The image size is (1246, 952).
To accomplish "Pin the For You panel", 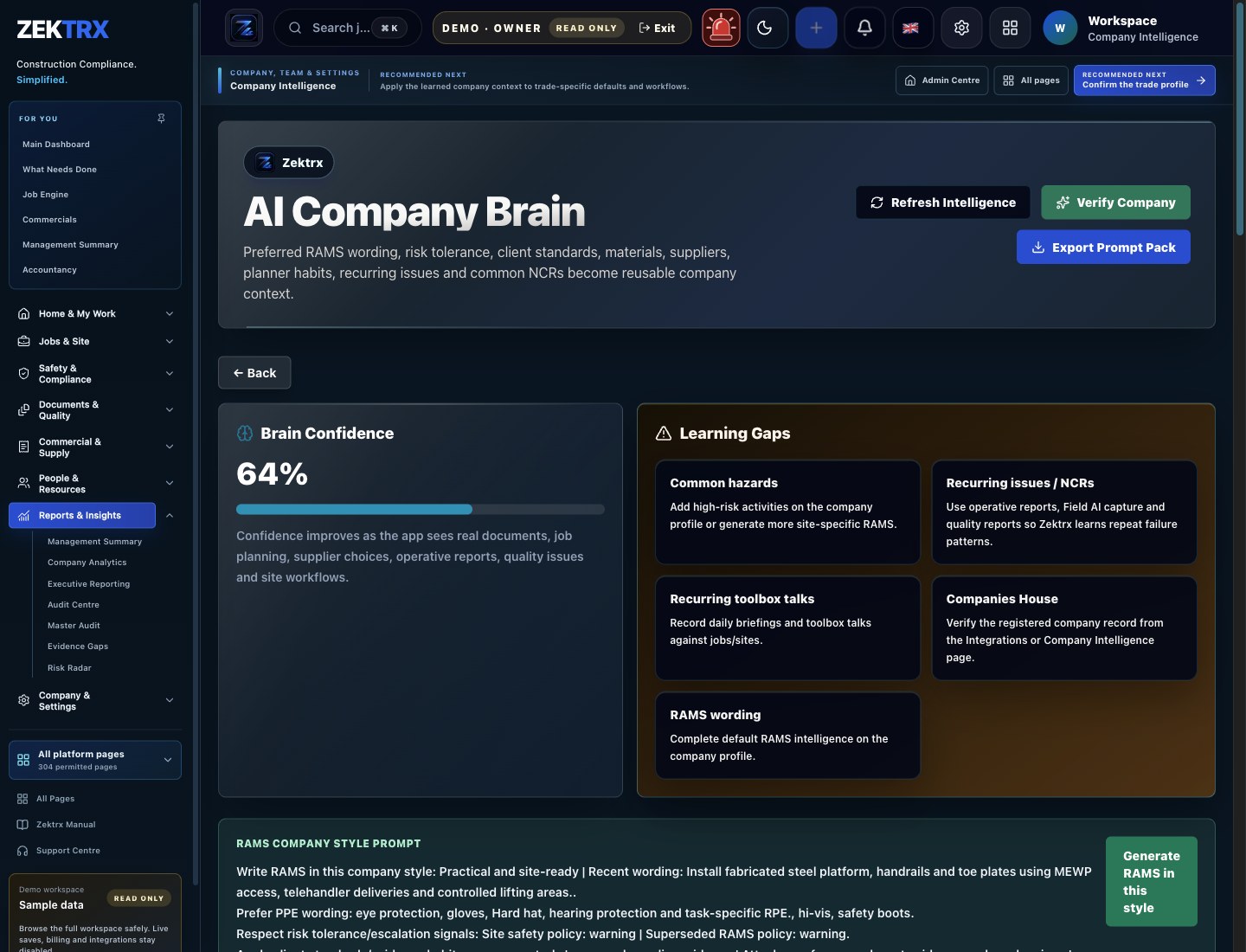I will point(161,118).
